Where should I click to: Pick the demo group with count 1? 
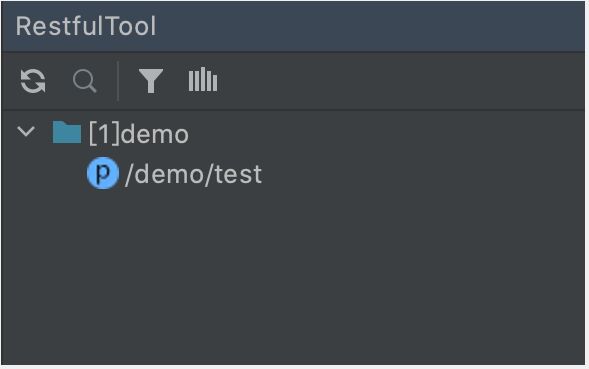click(x=139, y=133)
